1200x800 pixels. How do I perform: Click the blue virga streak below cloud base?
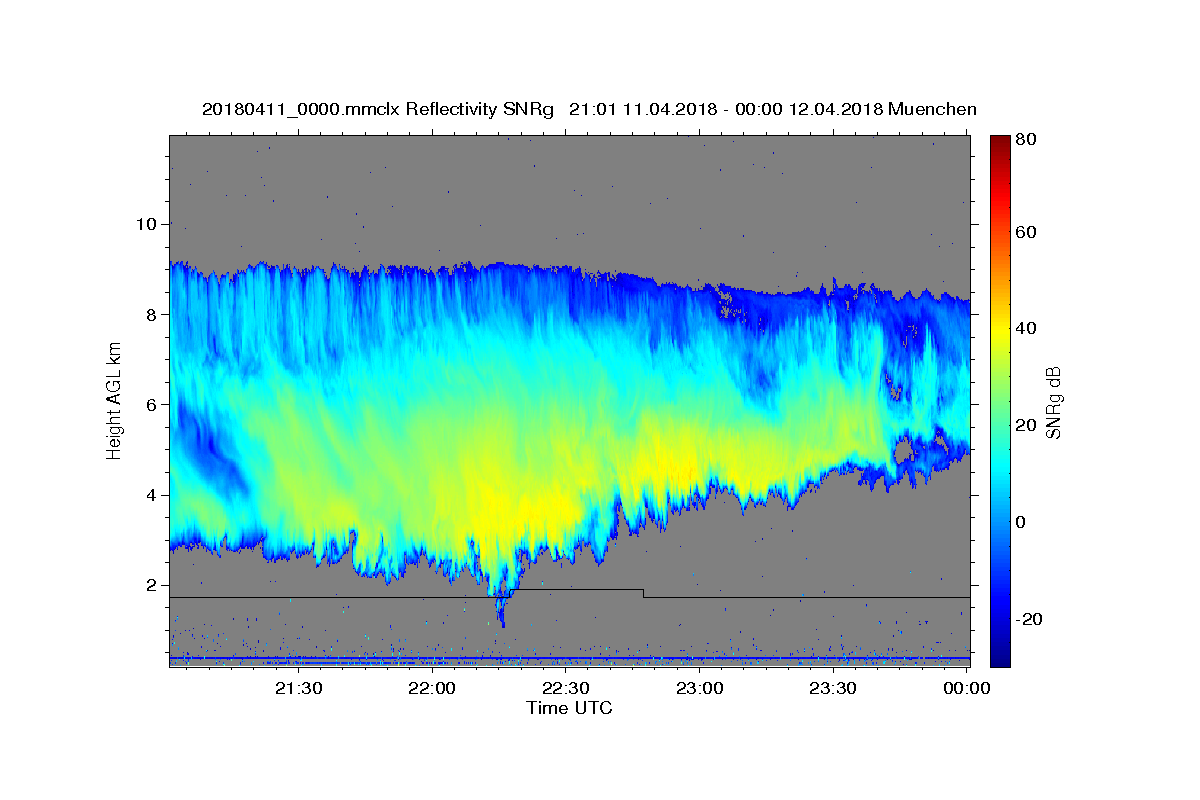[x=502, y=608]
